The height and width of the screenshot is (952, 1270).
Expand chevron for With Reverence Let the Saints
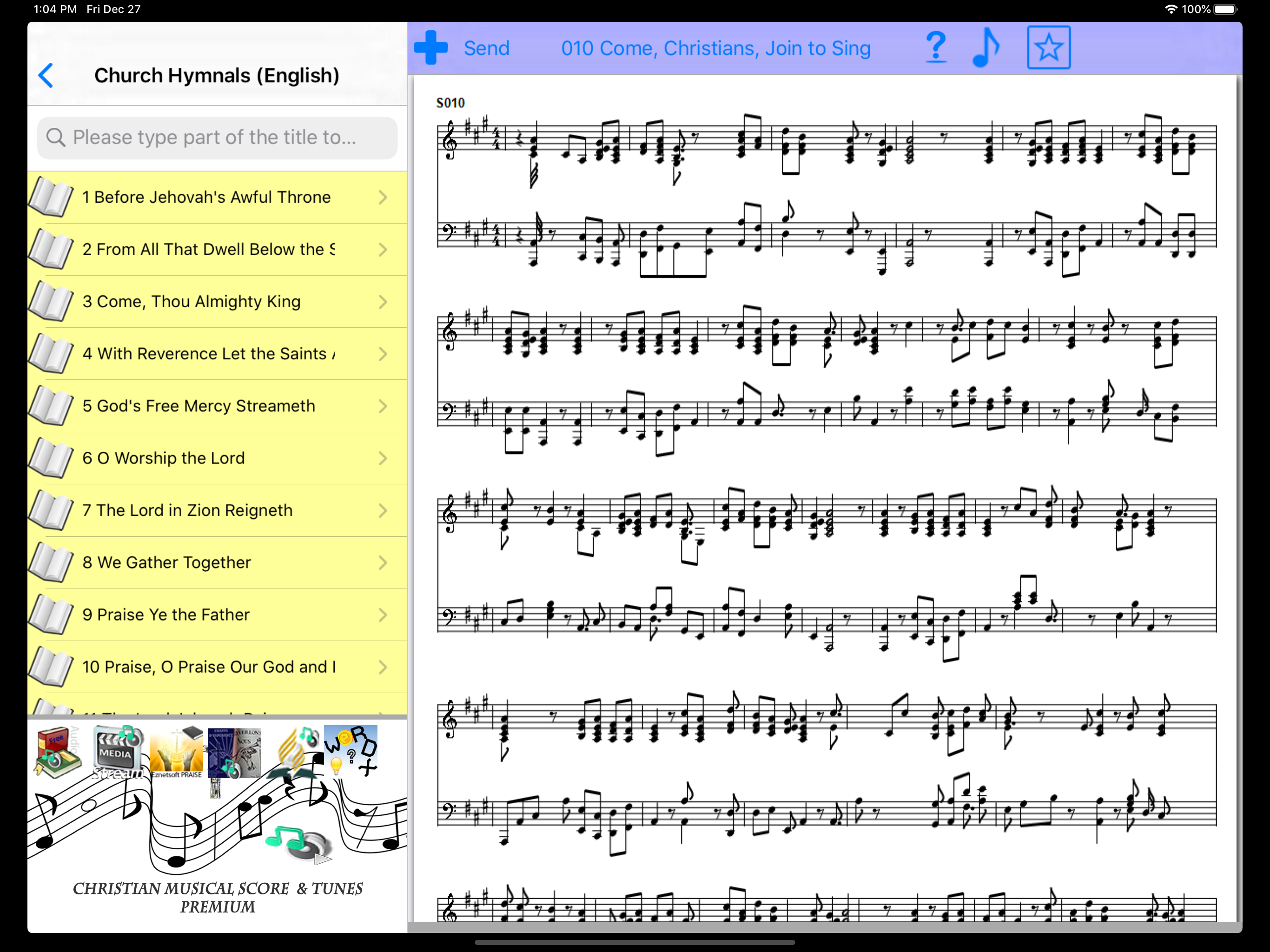click(x=383, y=354)
